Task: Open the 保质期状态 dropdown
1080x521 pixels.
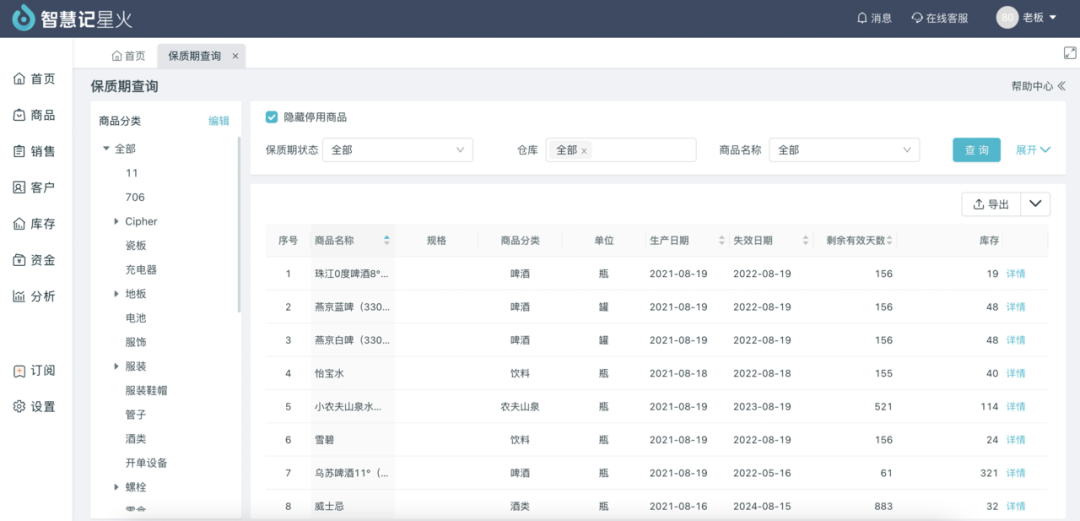Action: click(397, 150)
